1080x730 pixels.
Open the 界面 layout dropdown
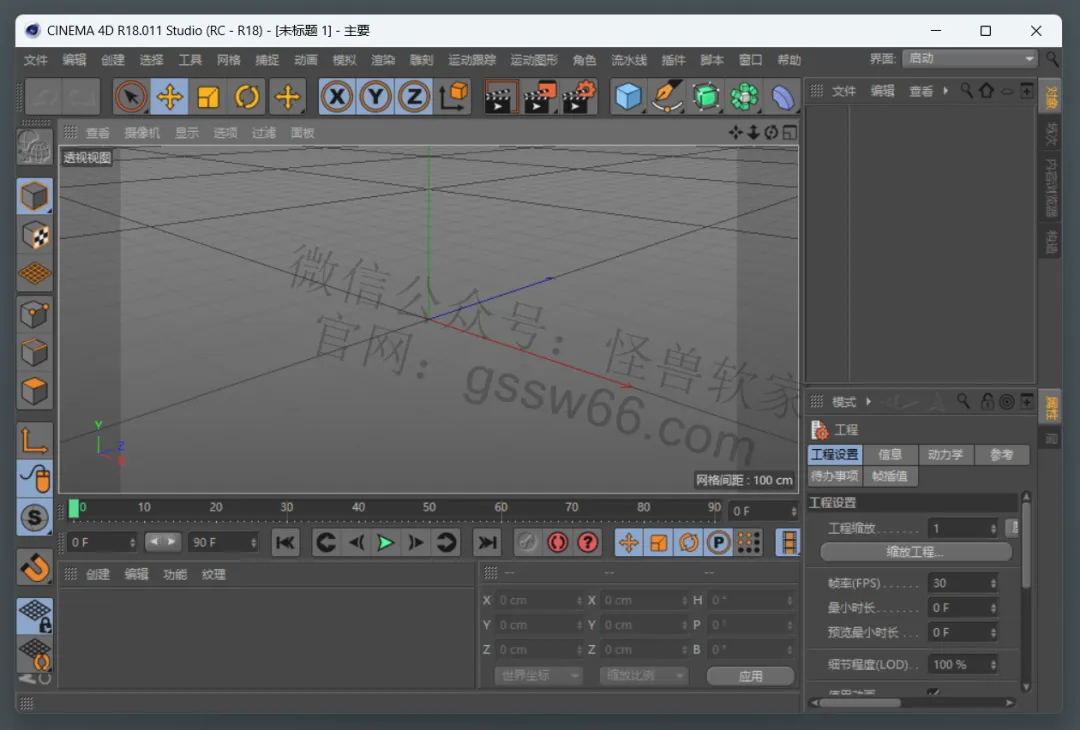click(x=969, y=59)
